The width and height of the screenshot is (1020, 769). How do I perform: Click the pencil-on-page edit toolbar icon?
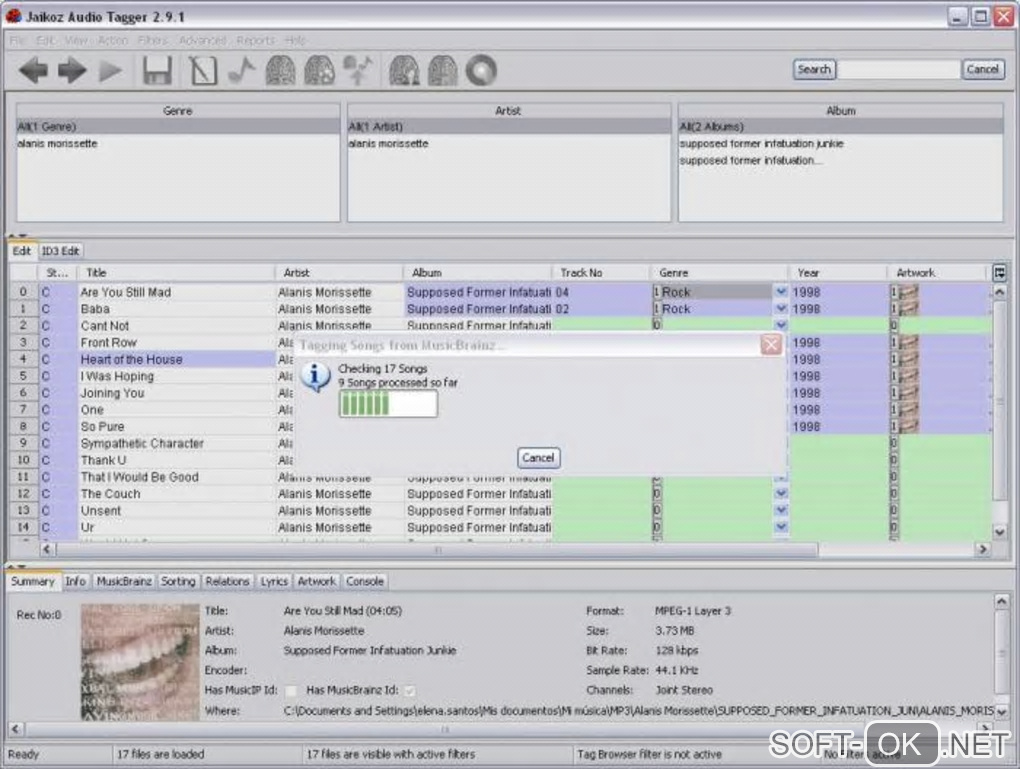[x=202, y=70]
